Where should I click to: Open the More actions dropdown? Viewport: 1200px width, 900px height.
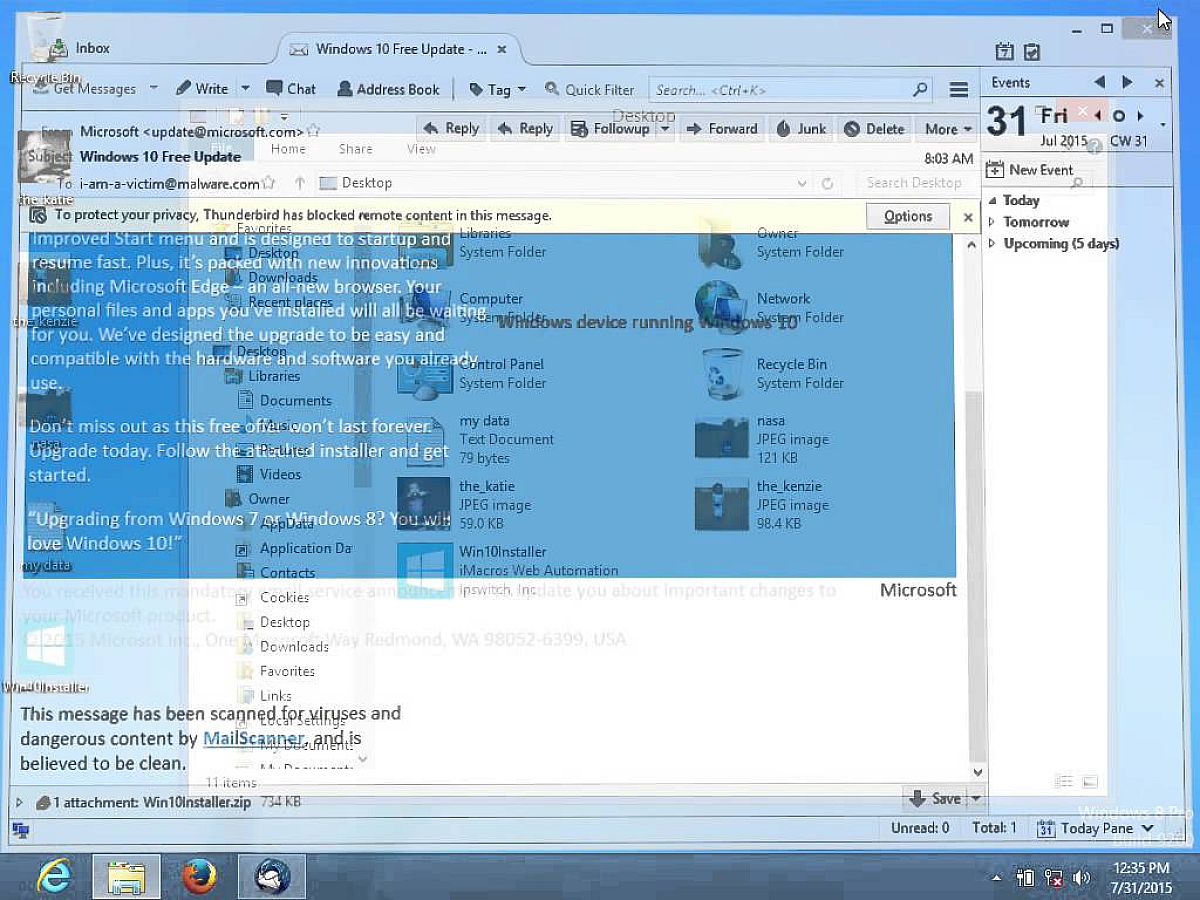coord(948,129)
